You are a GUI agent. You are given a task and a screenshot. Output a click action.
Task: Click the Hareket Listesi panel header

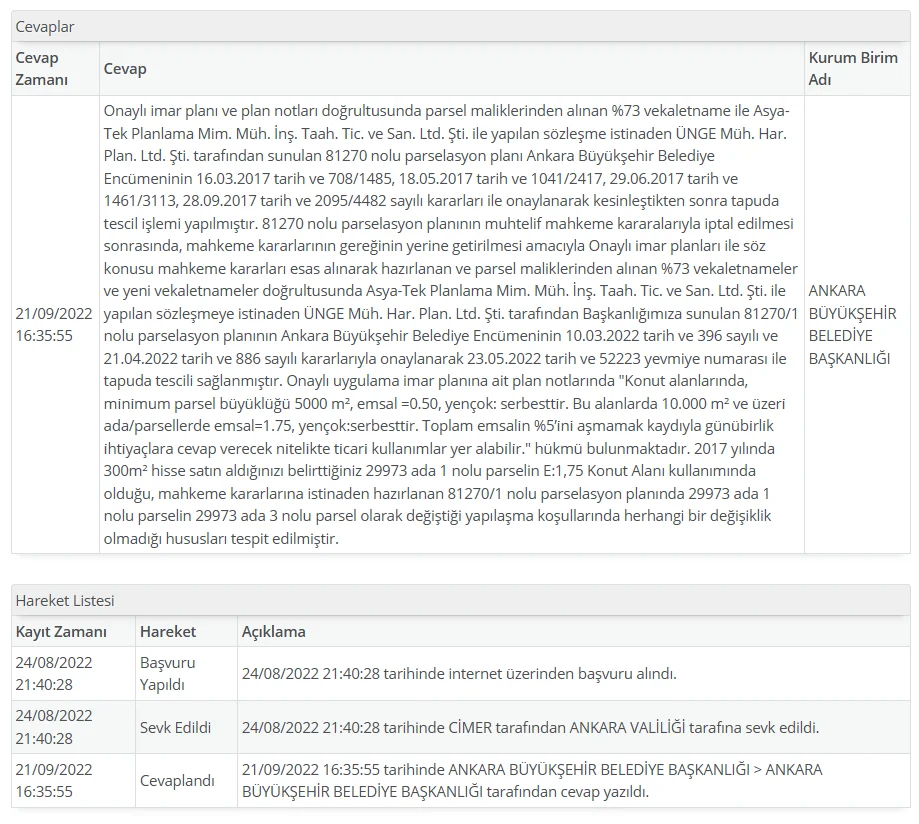coord(65,600)
